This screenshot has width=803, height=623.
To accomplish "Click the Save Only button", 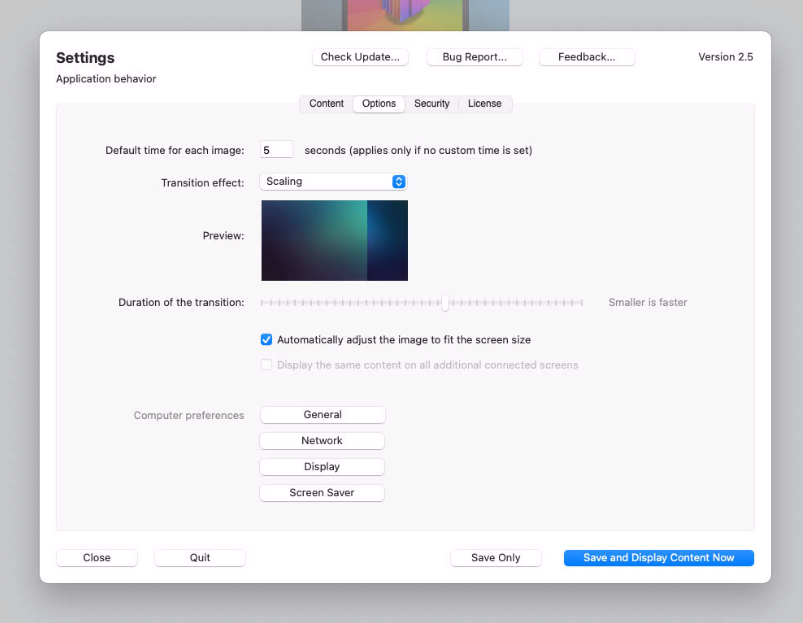I will point(496,557).
